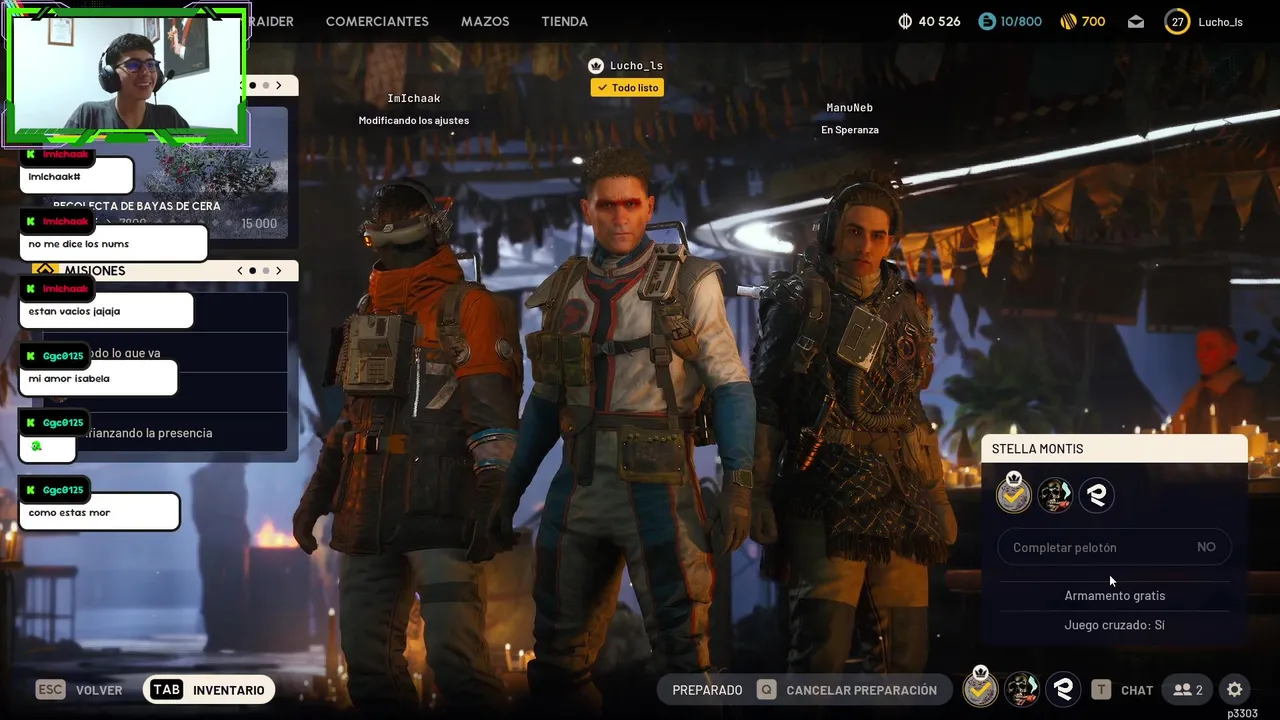
Task: Click the mission row ending in 'lo que va'
Action: coord(165,353)
